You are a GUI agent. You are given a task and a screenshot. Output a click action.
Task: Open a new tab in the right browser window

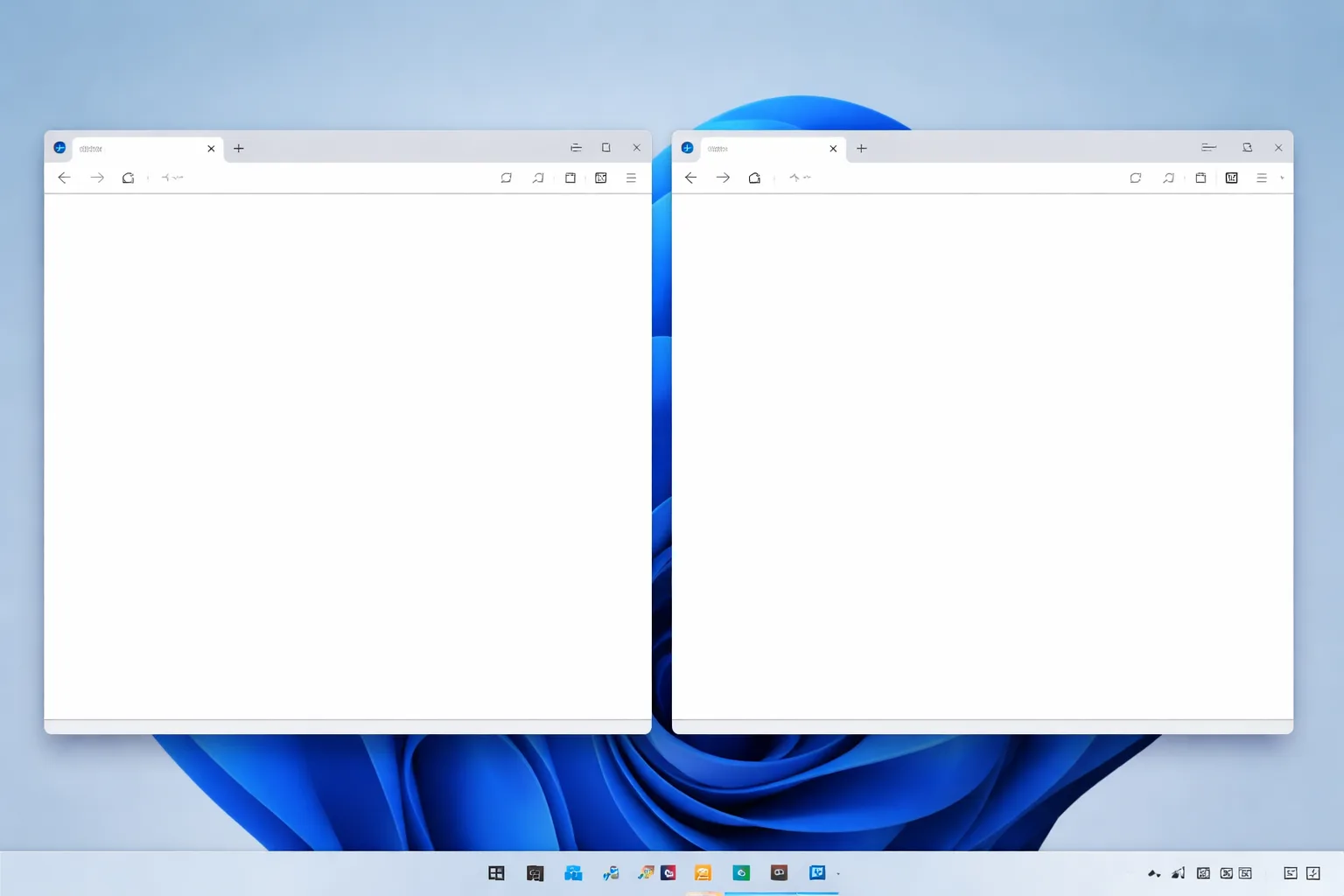pos(862,149)
